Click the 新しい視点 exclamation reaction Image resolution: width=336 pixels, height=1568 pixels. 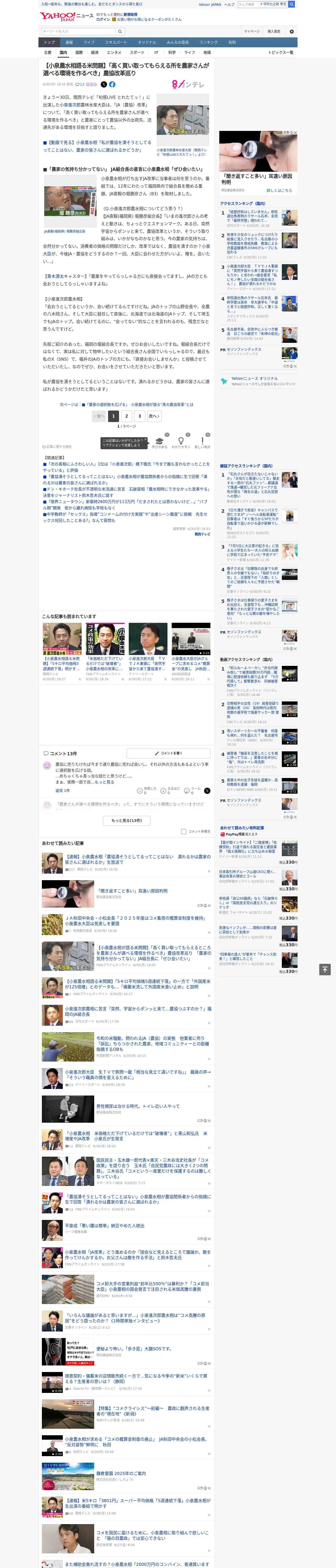click(x=203, y=441)
